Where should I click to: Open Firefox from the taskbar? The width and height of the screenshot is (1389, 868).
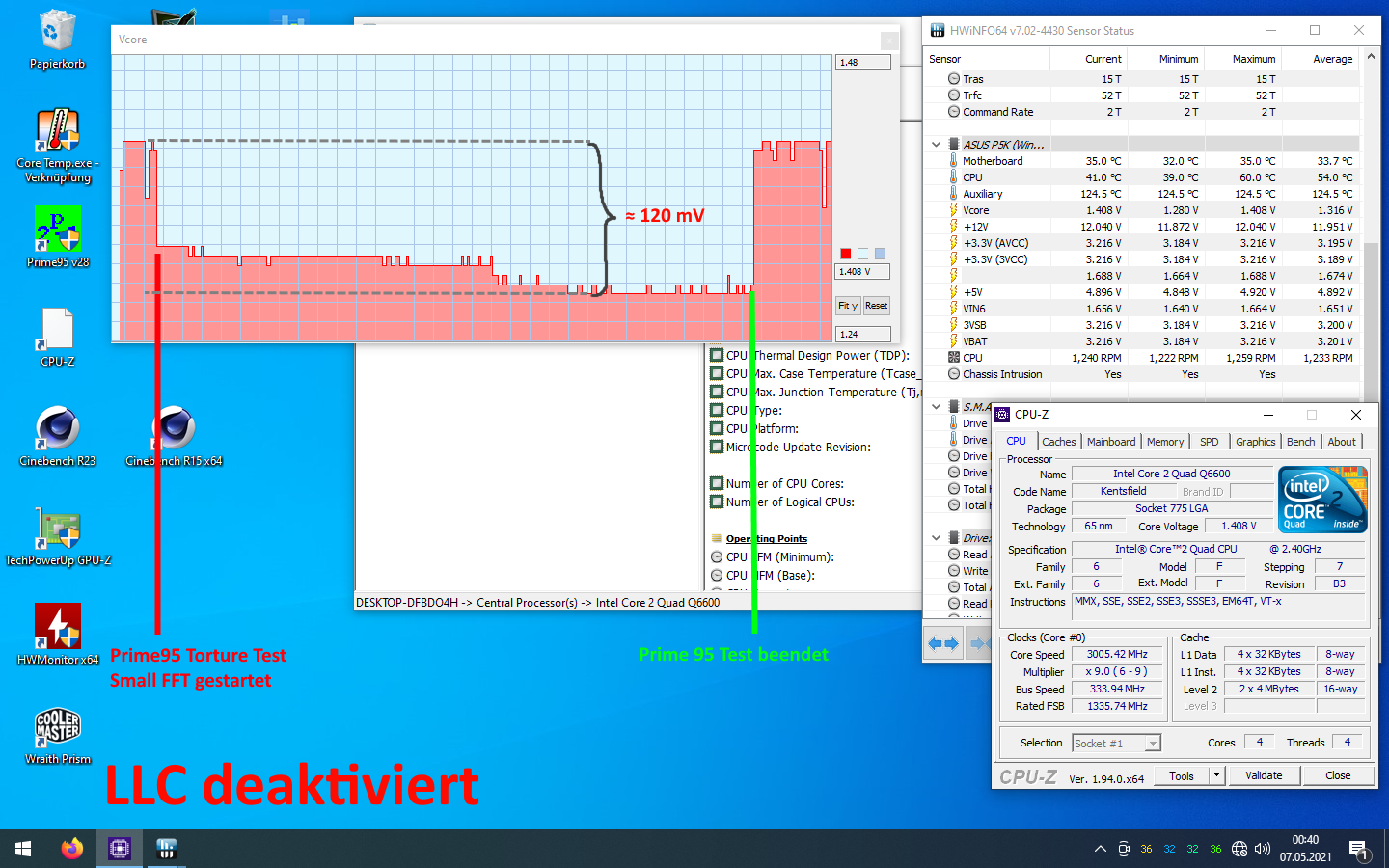[71, 849]
